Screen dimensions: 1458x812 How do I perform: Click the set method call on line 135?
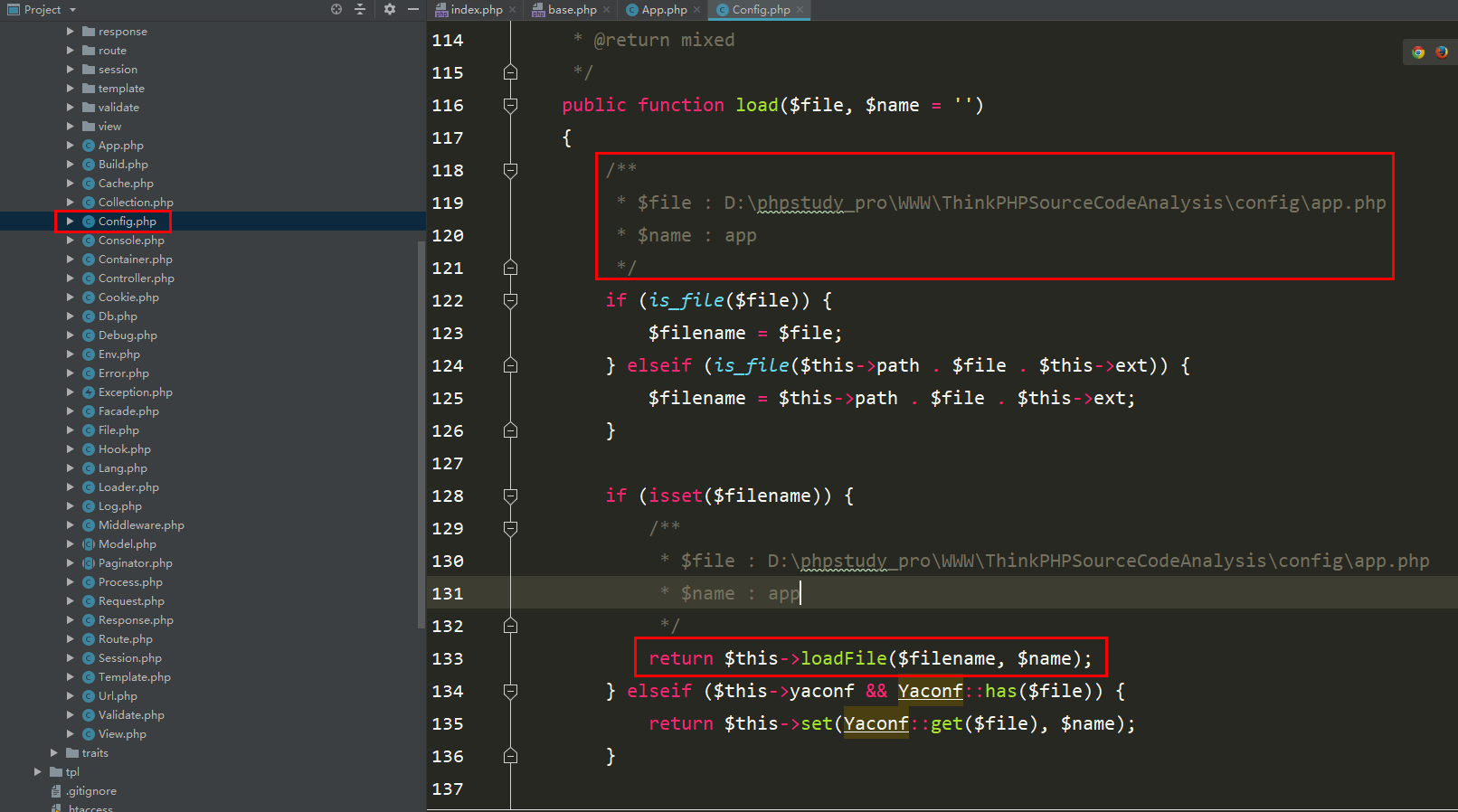[x=817, y=723]
